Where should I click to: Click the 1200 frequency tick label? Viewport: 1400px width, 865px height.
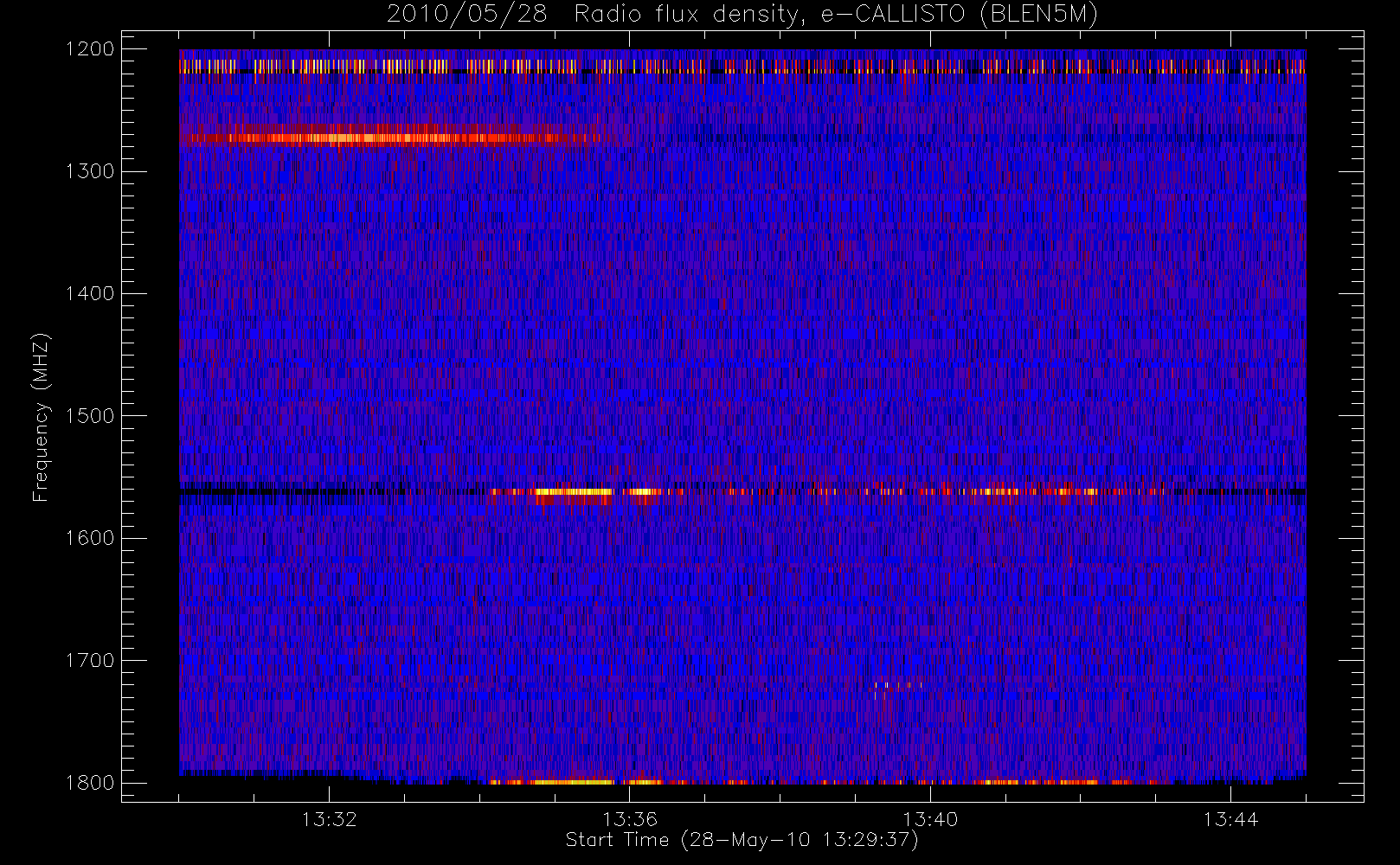click(x=90, y=49)
